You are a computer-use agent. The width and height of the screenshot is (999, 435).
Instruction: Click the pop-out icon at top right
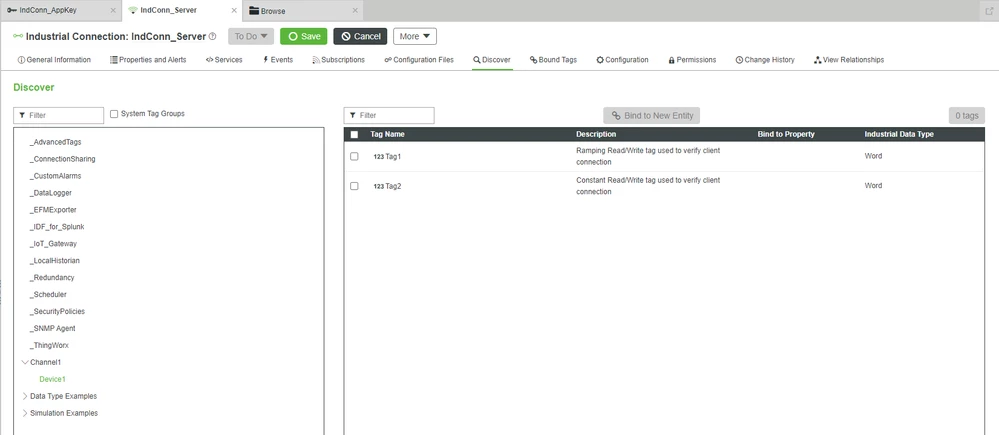pyautogui.click(x=989, y=11)
